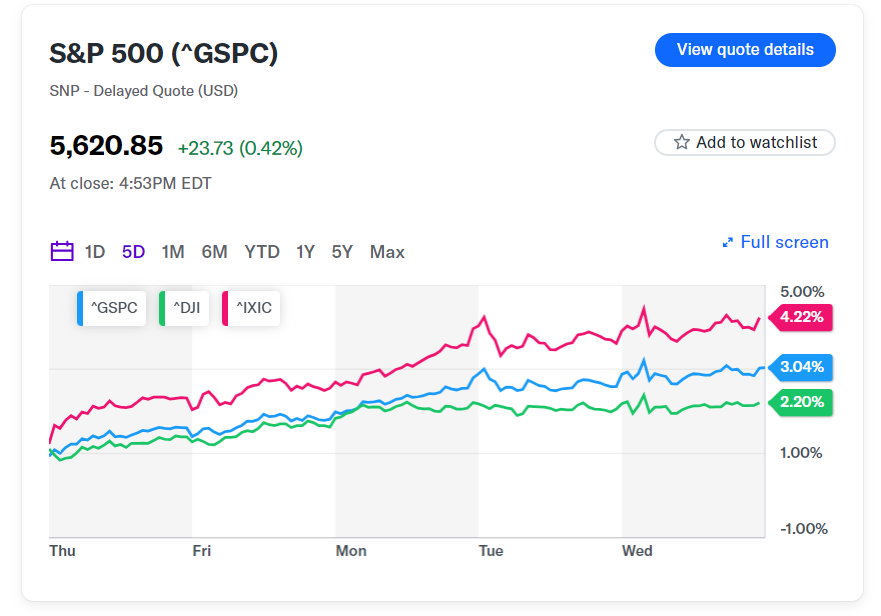Click the blue ^GSPC color bar in legend
The height and width of the screenshot is (616, 881).
[82, 308]
